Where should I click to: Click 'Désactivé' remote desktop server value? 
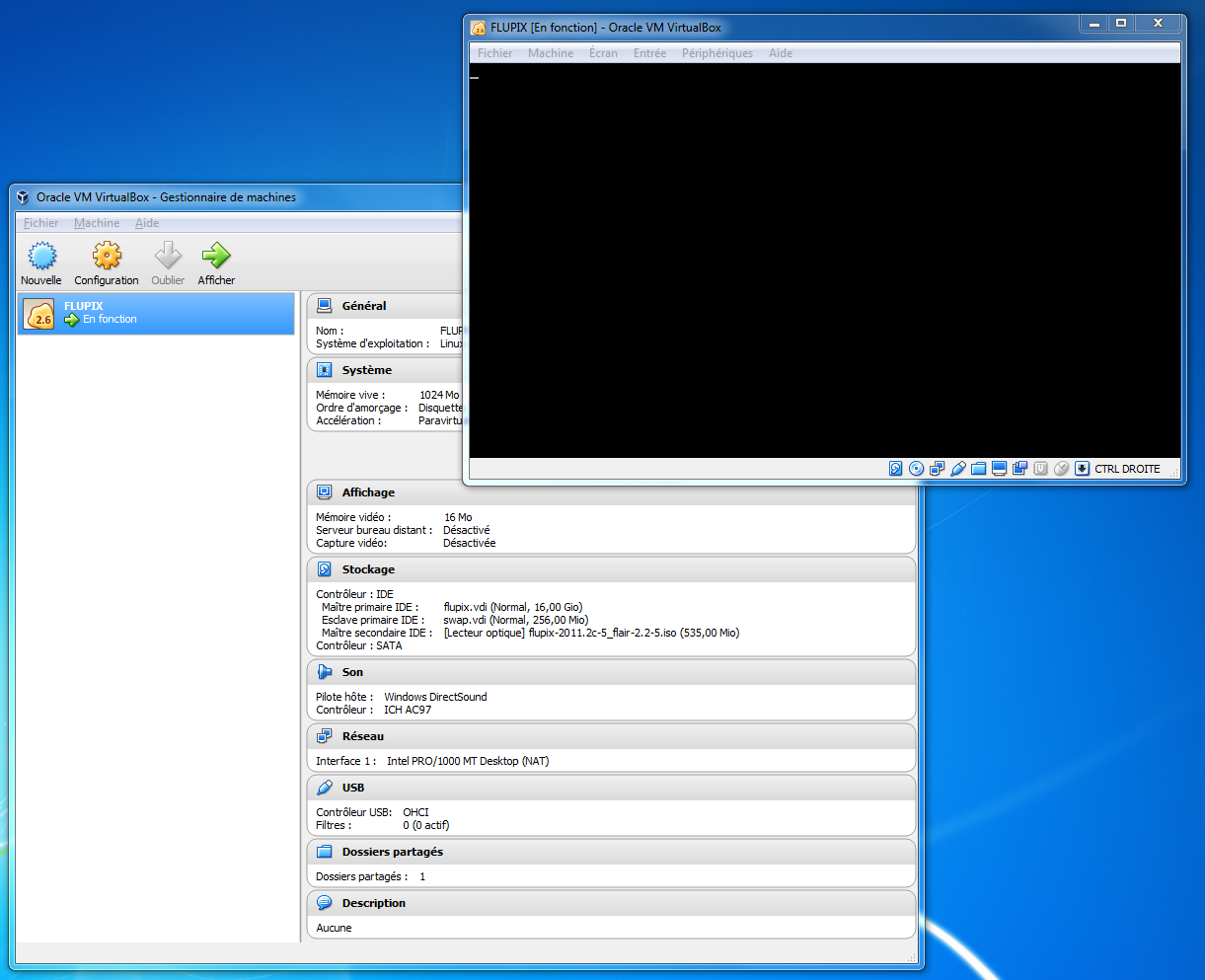pos(467,530)
